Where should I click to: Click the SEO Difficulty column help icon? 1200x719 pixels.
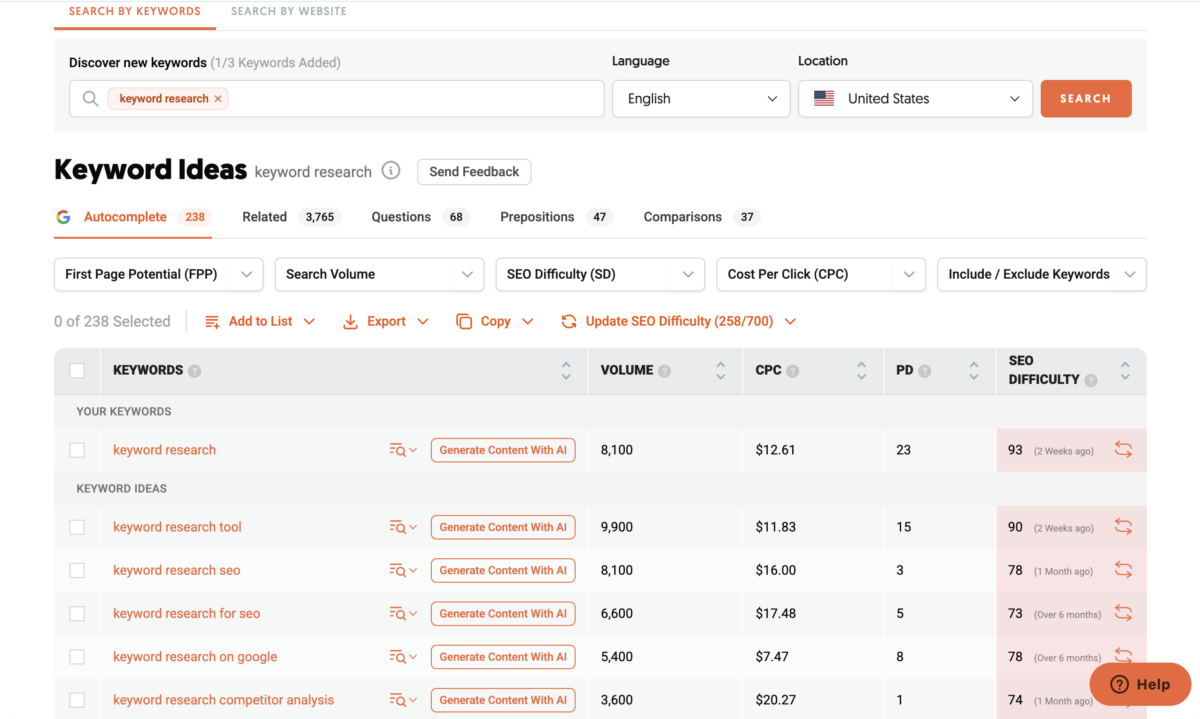tap(1091, 380)
